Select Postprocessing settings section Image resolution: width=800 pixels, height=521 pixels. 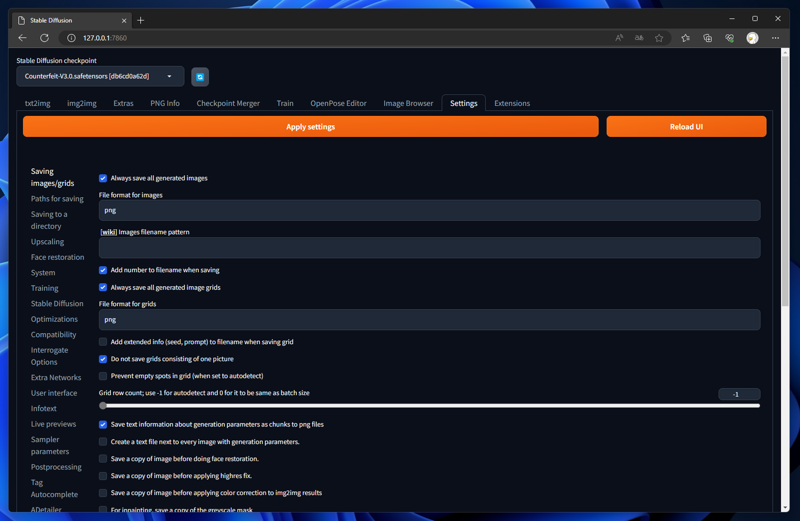(56, 467)
